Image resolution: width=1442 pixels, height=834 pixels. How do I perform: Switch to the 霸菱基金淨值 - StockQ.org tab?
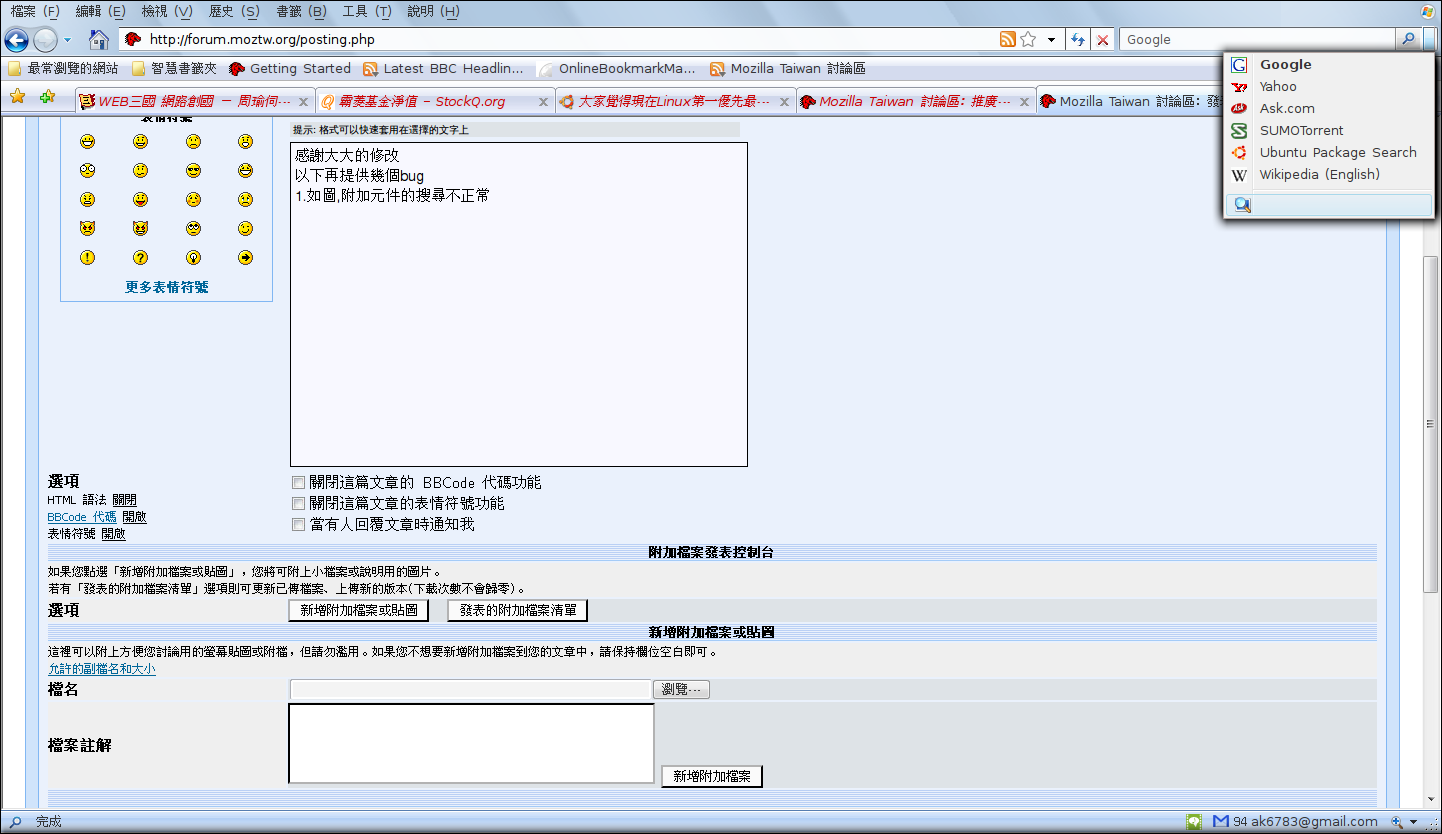(x=435, y=102)
